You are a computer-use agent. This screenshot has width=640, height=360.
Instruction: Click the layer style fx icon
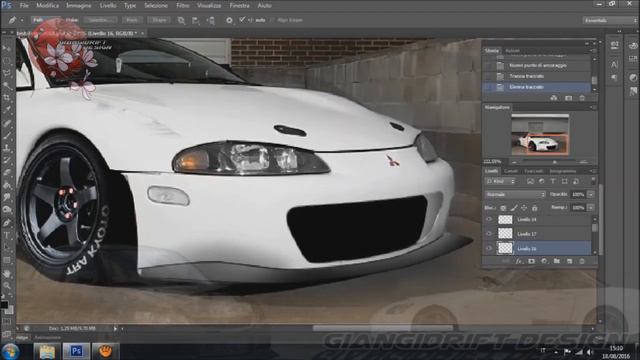(519, 261)
